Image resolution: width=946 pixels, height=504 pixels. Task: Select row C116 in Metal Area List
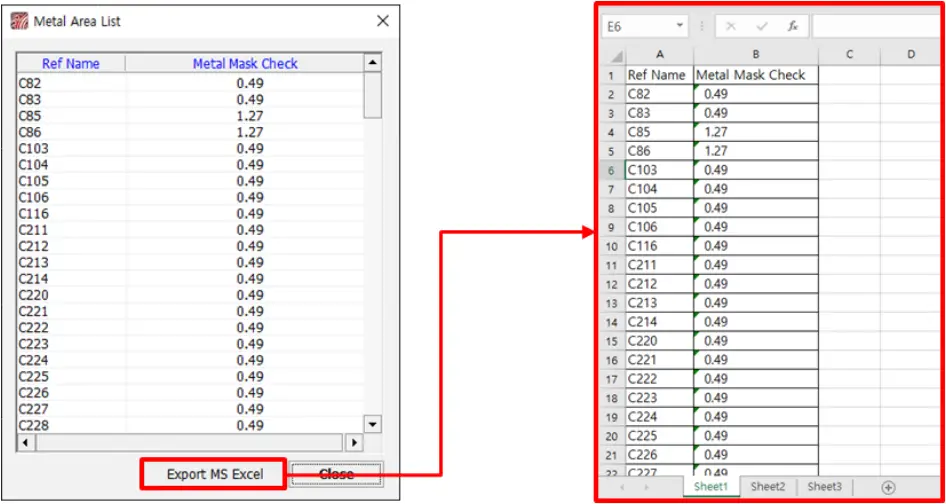pyautogui.click(x=190, y=214)
